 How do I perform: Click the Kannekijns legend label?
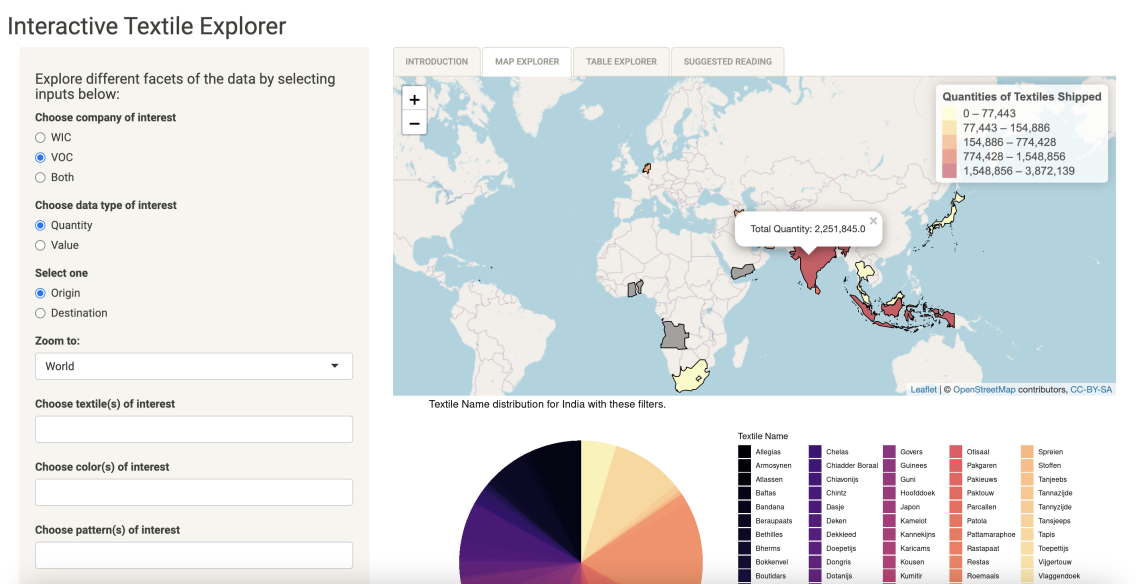917,534
